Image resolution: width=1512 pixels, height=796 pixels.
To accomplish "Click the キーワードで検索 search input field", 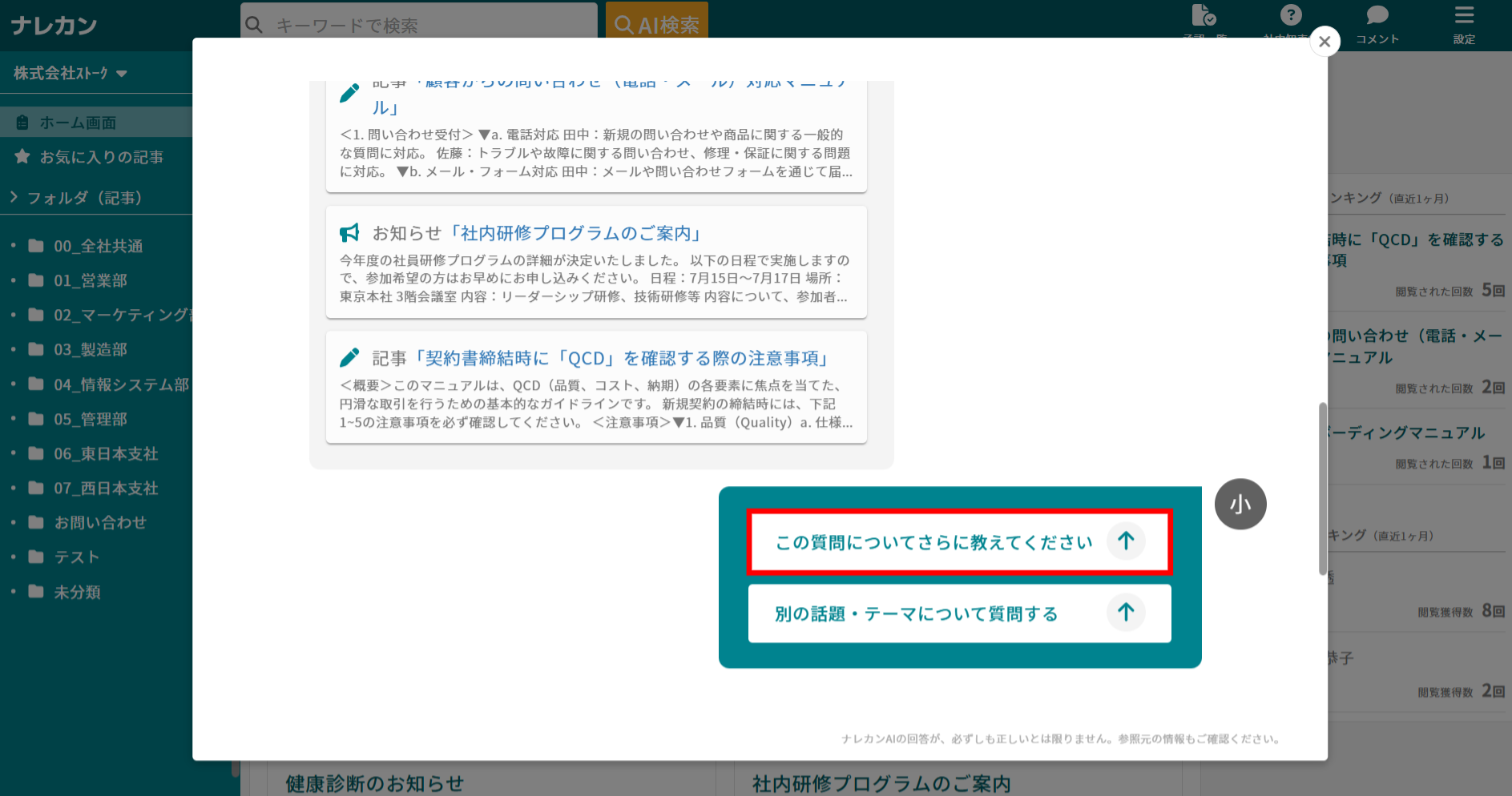I will (x=417, y=25).
